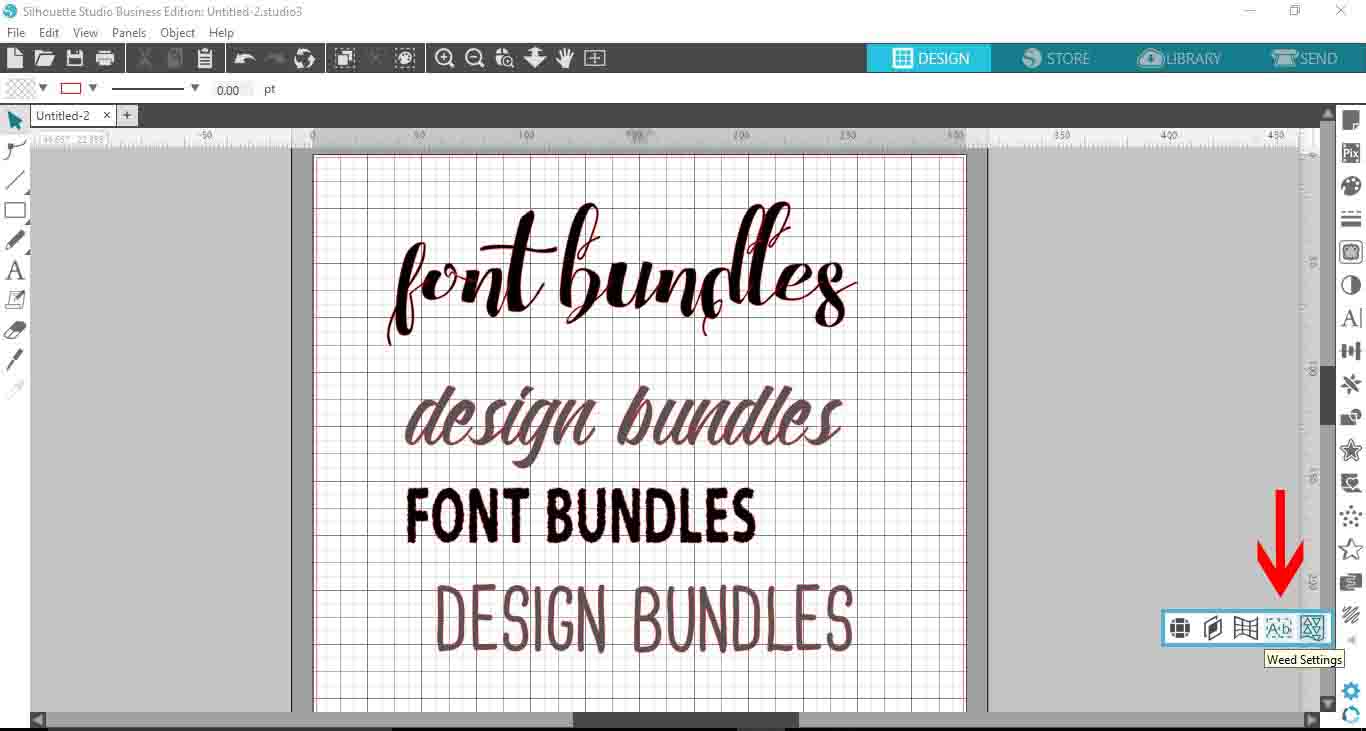Close the Untitled-2 tab
This screenshot has height=731, width=1366.
(107, 116)
